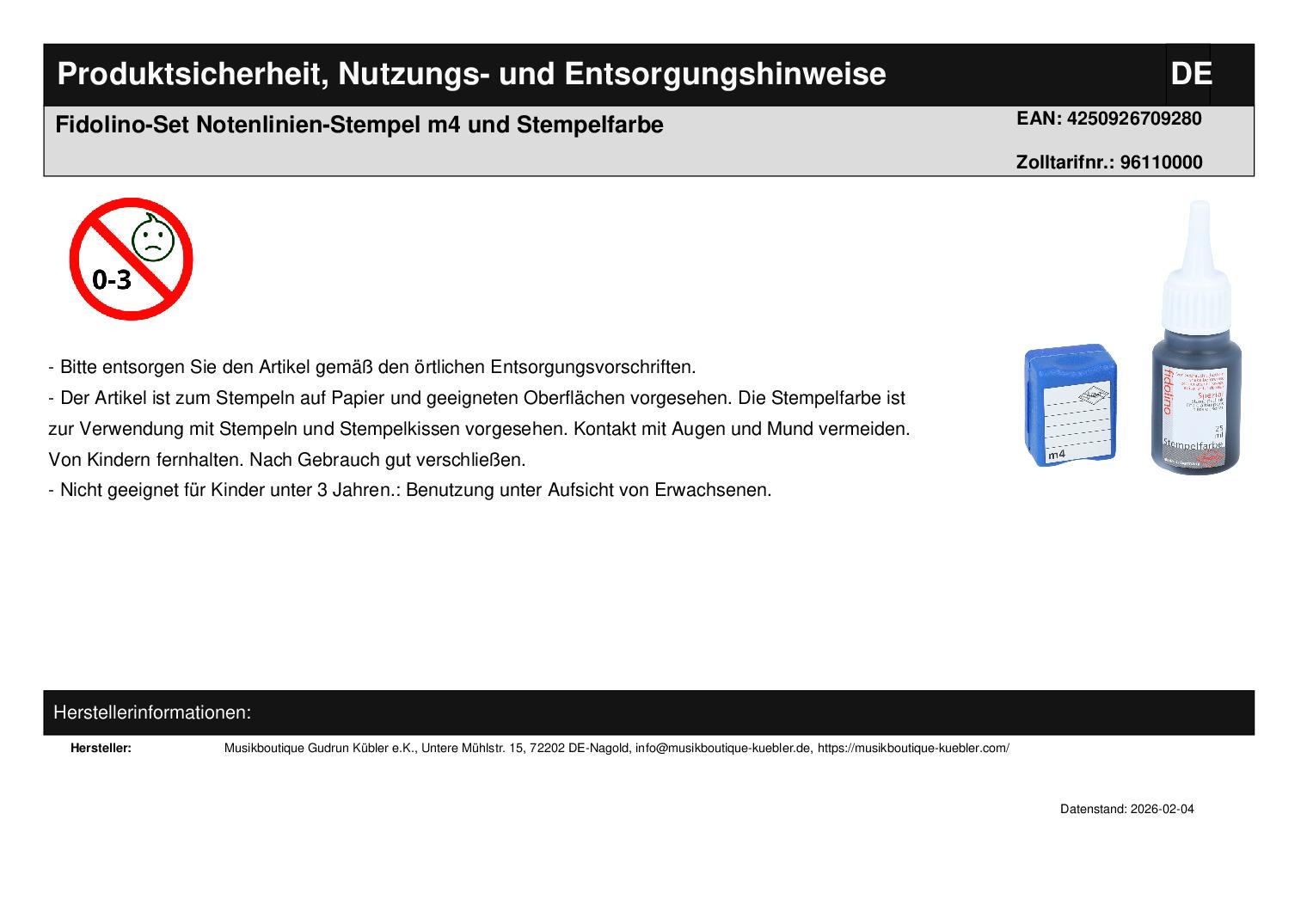Click the EAN number 4250926709280
Screen dimensions: 1307x924
(1108, 119)
